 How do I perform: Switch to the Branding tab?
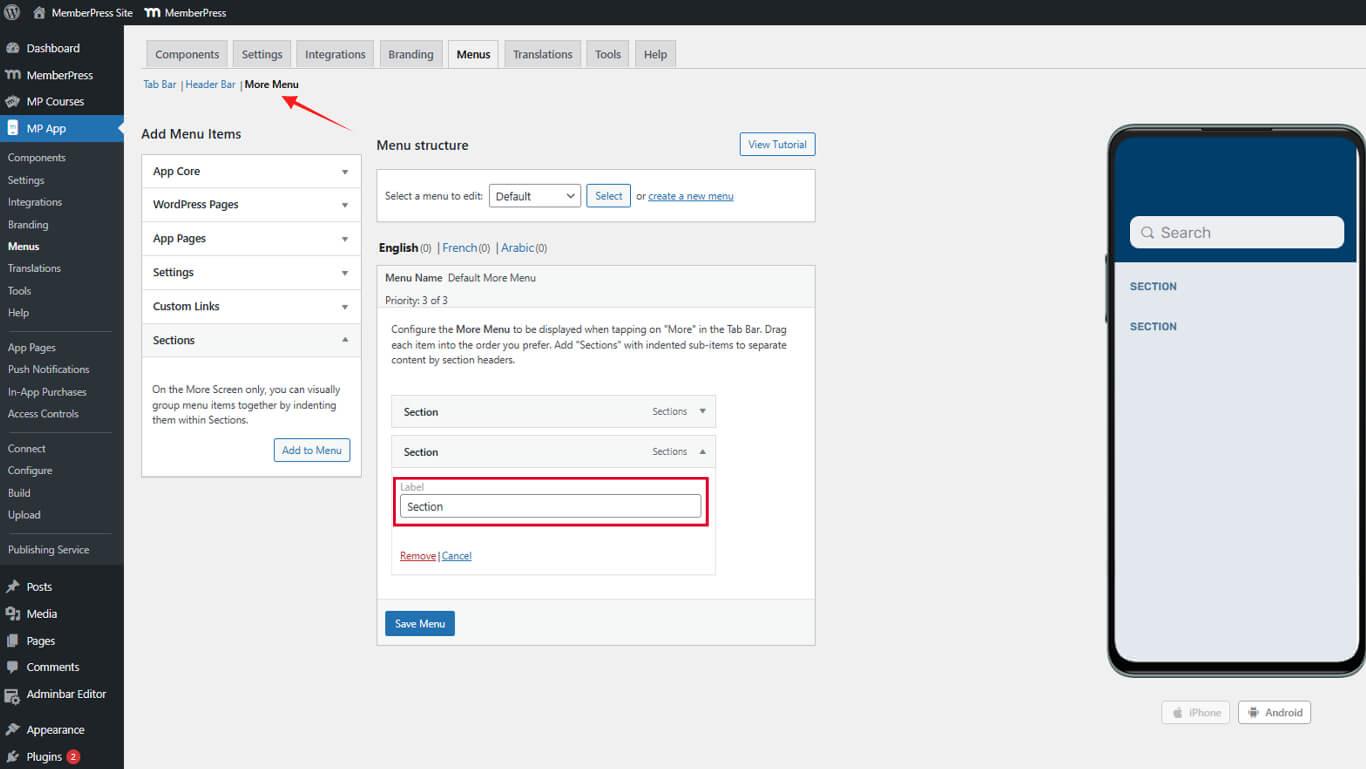pyautogui.click(x=410, y=54)
